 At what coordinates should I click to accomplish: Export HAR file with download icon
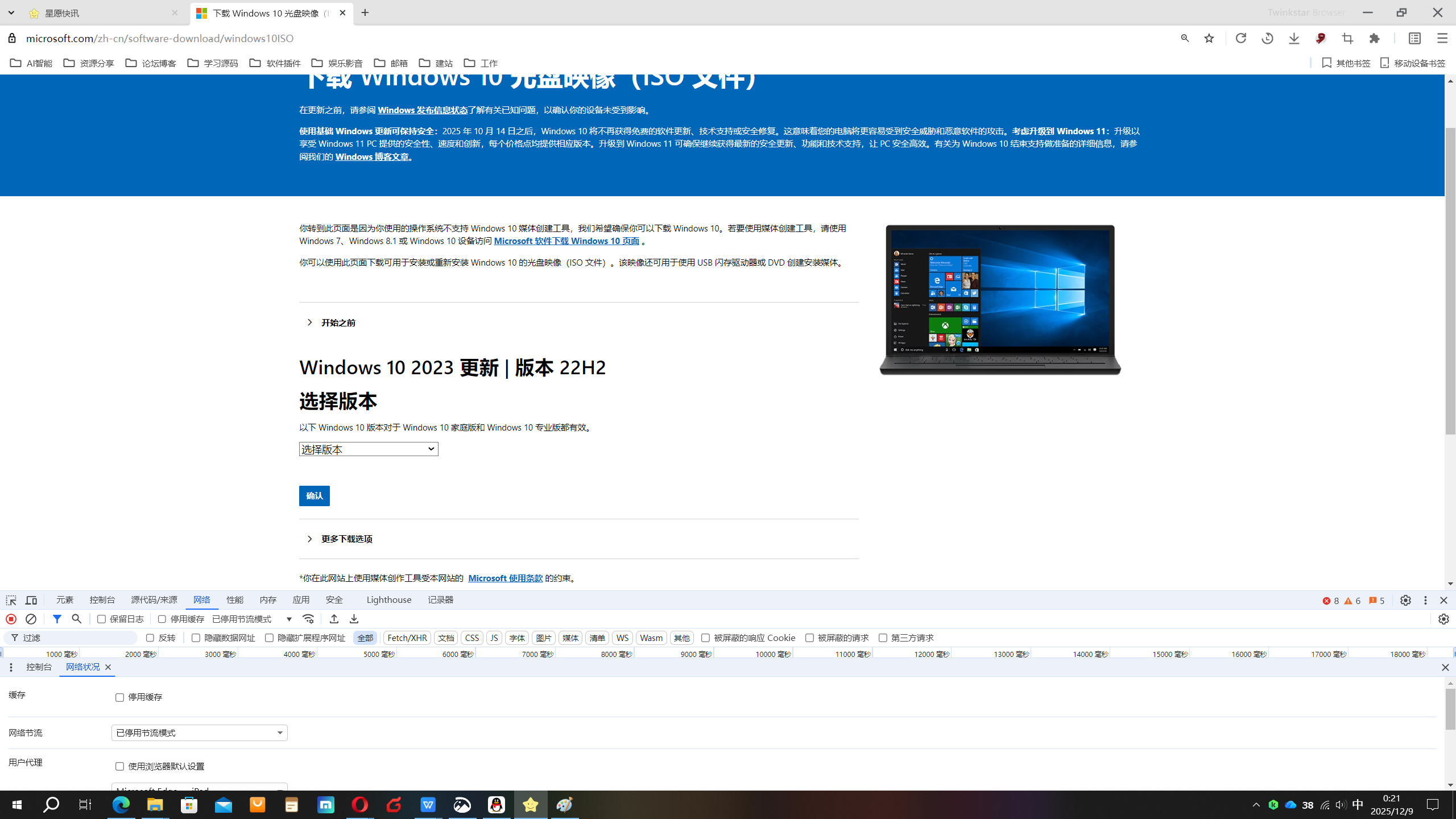coord(354,619)
